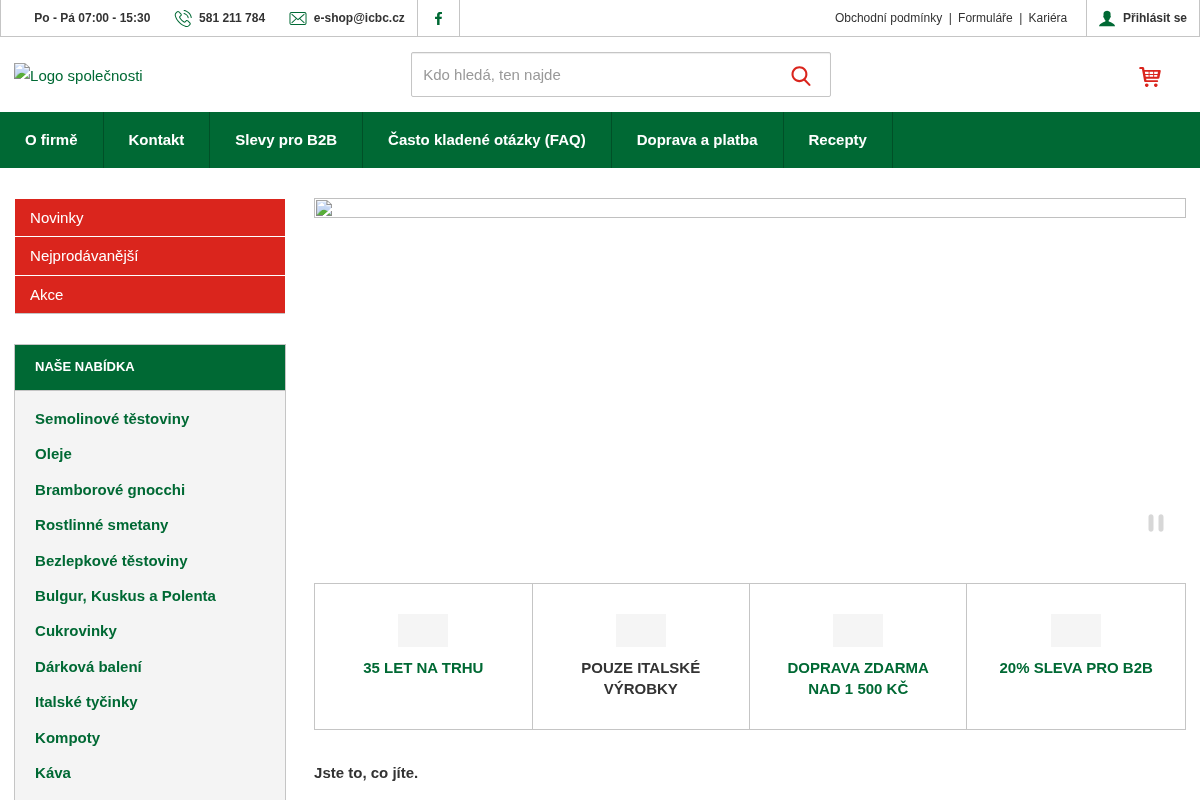Open Často kladené otázky (FAQ) menu
1200x800 pixels.
487,140
